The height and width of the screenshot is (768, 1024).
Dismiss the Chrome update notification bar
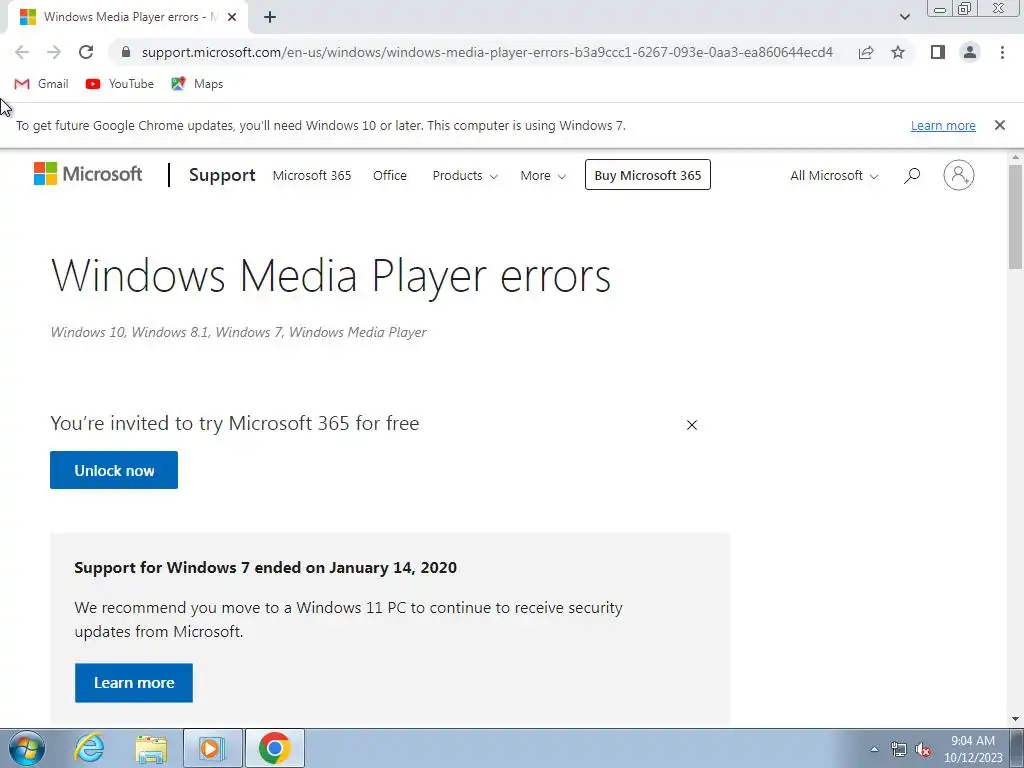(x=1000, y=125)
